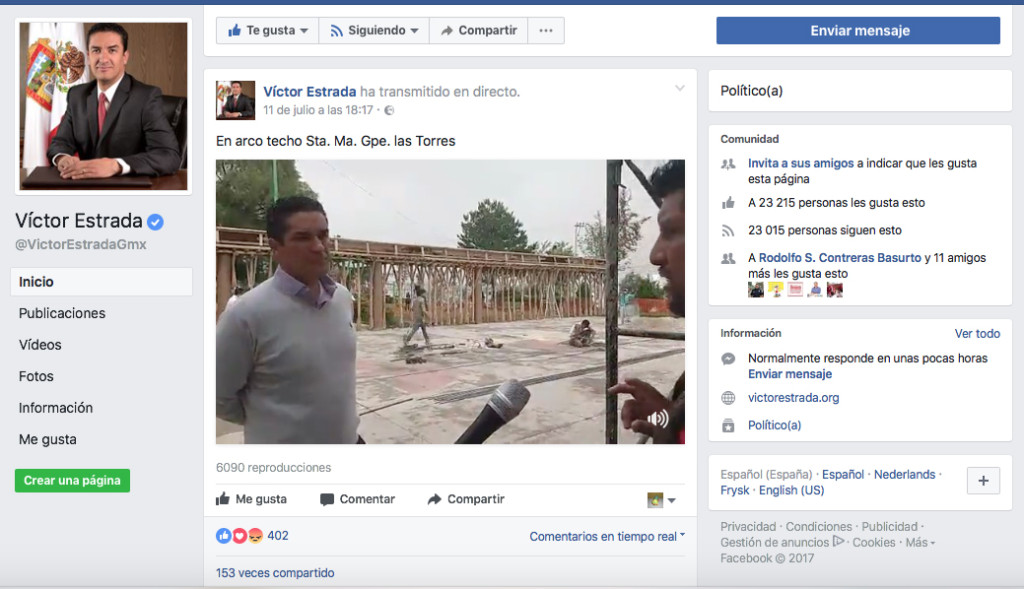The height and width of the screenshot is (589, 1024).
Task: Open the Te gusta dropdown
Action: (267, 31)
